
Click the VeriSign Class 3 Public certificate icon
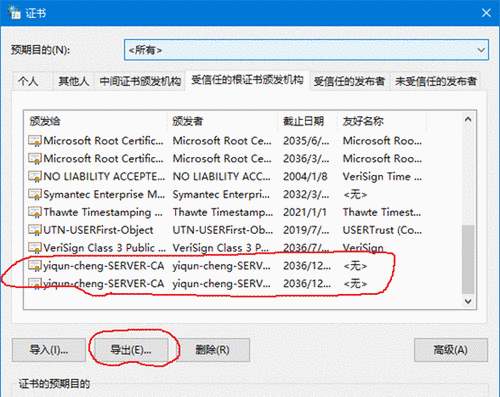click(x=35, y=248)
